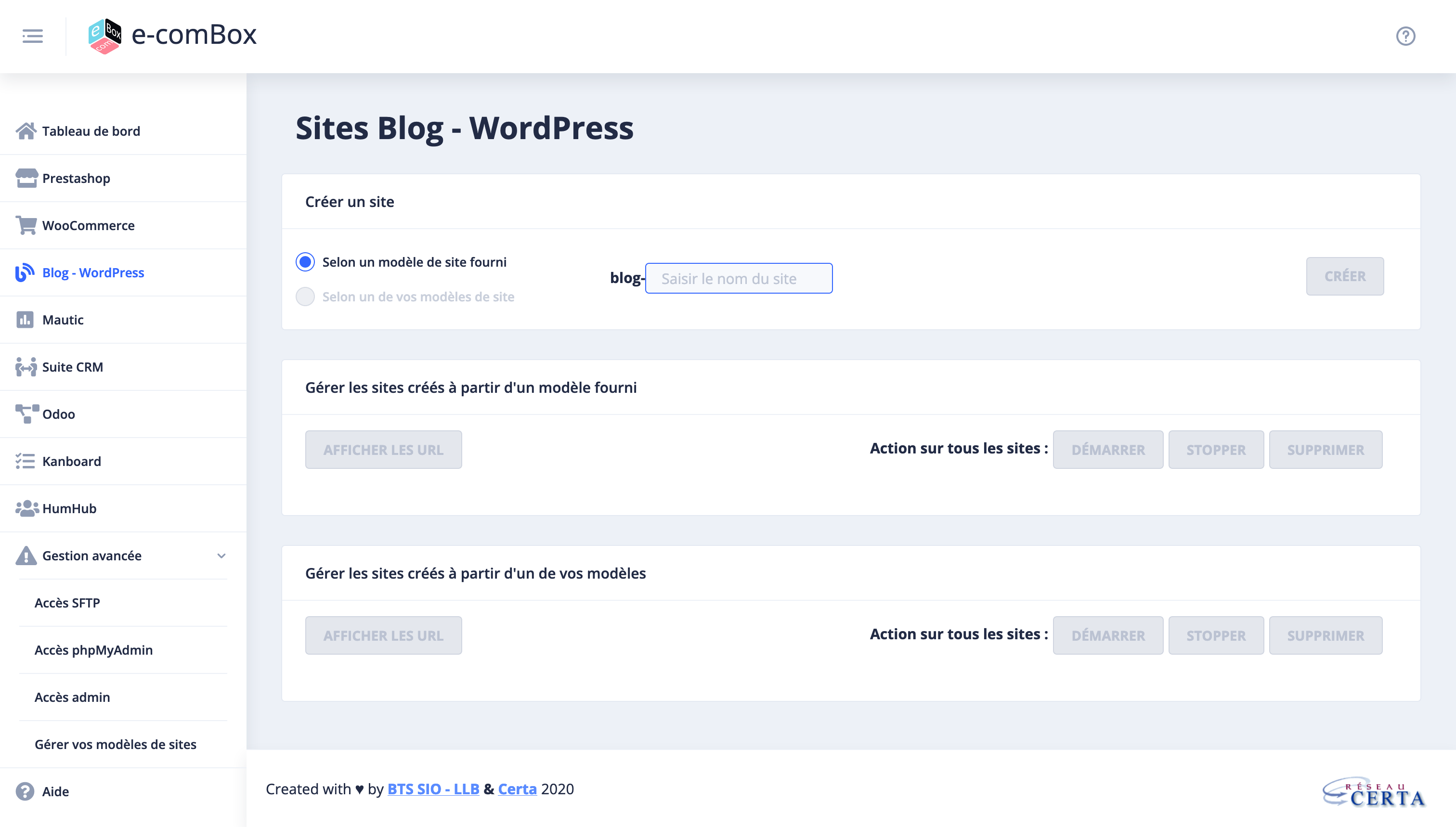
Task: Click the Suite CRM people icon
Action: [26, 367]
